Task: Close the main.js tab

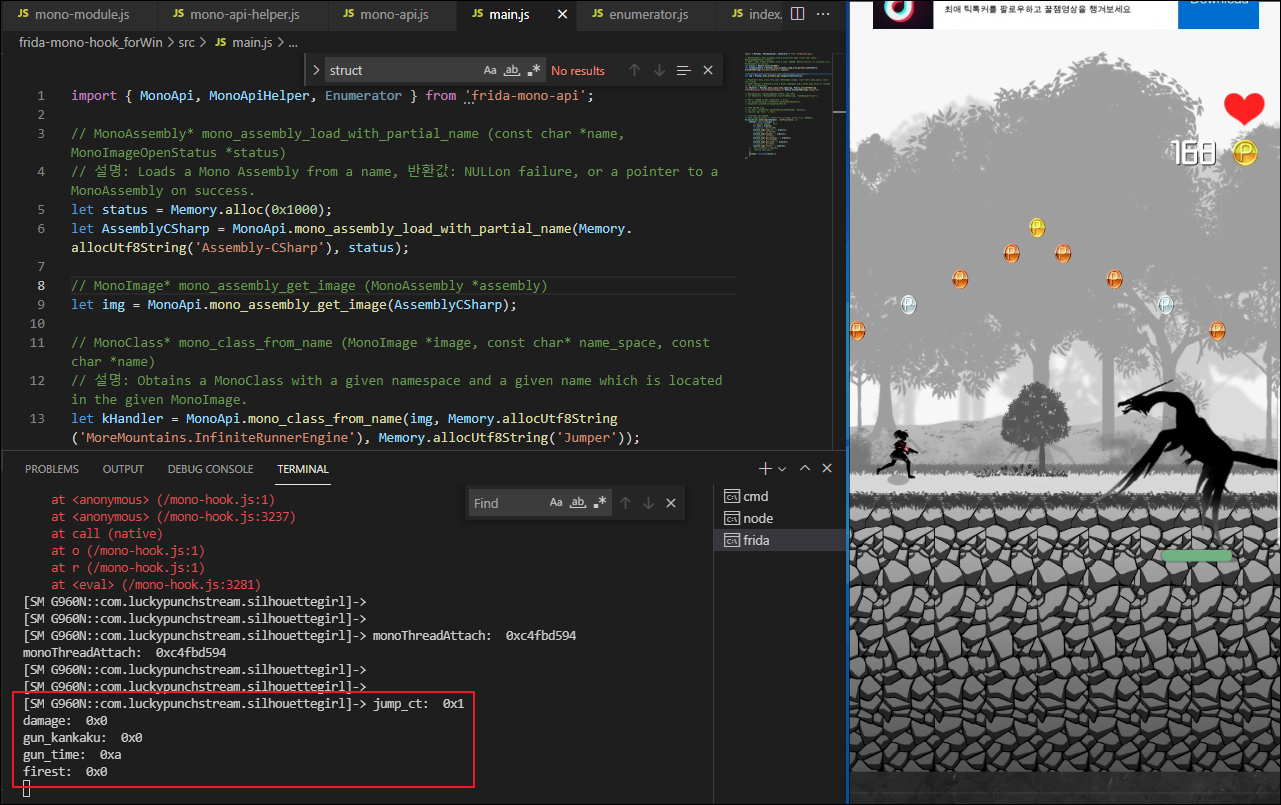Action: [562, 15]
